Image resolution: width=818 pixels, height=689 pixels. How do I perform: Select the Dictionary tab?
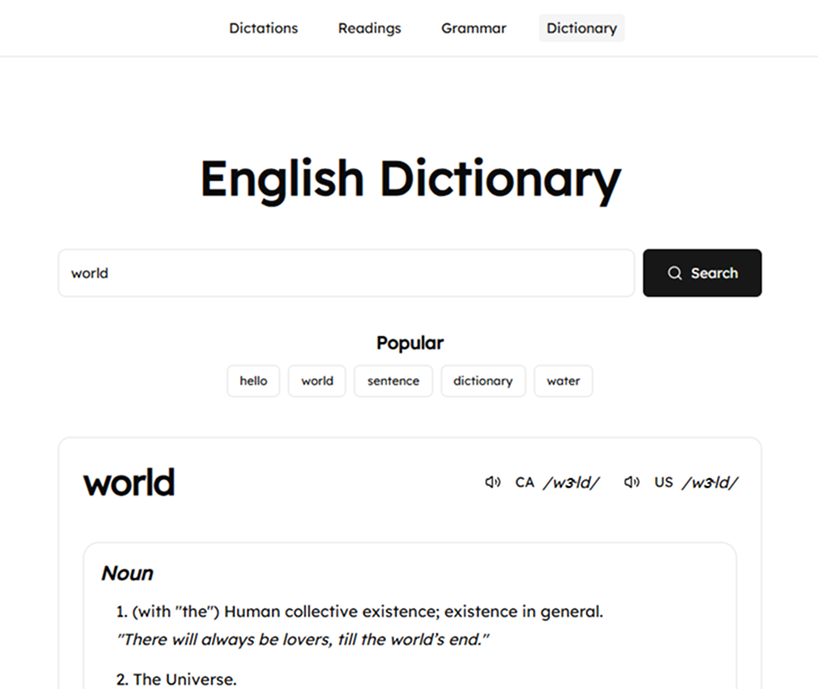[x=581, y=28]
